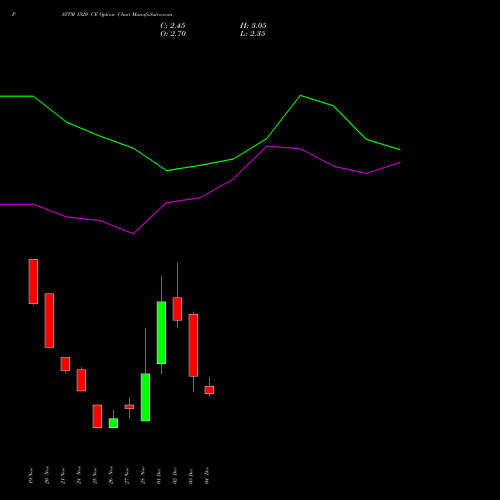This screenshot has width=500, height=500.
Task: Select the '27 Nov' date label
Action: point(127,475)
